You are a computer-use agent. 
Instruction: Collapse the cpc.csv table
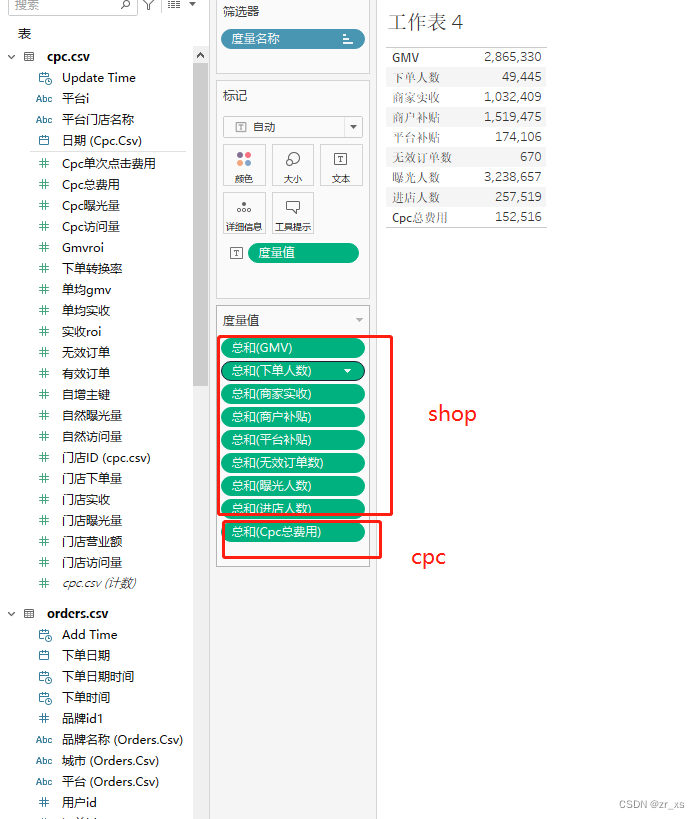point(11,56)
